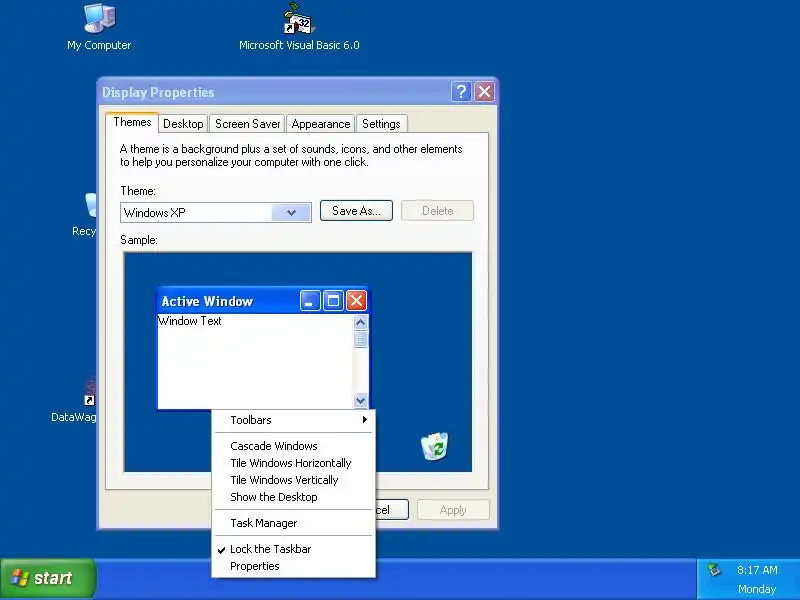
Task: Click the sample Active Window minimize button
Action: (x=310, y=301)
